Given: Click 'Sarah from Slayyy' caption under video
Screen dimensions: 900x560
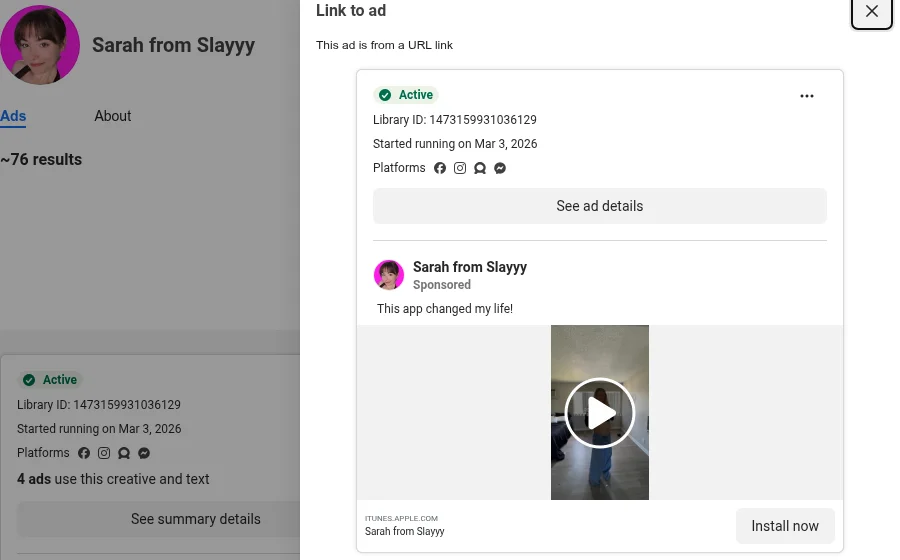Looking at the screenshot, I should [405, 531].
